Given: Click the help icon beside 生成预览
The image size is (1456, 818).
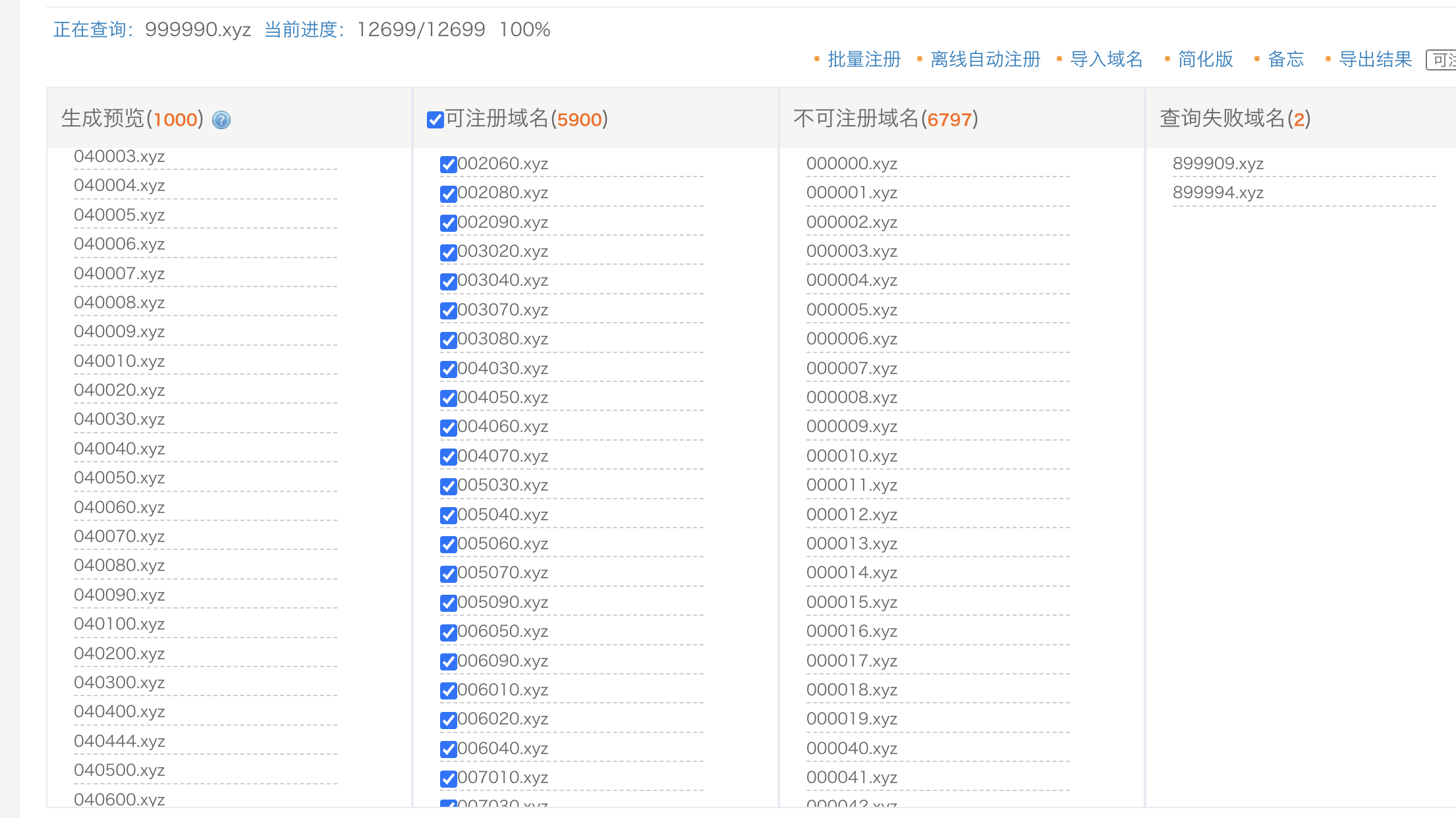Looking at the screenshot, I should tap(221, 120).
